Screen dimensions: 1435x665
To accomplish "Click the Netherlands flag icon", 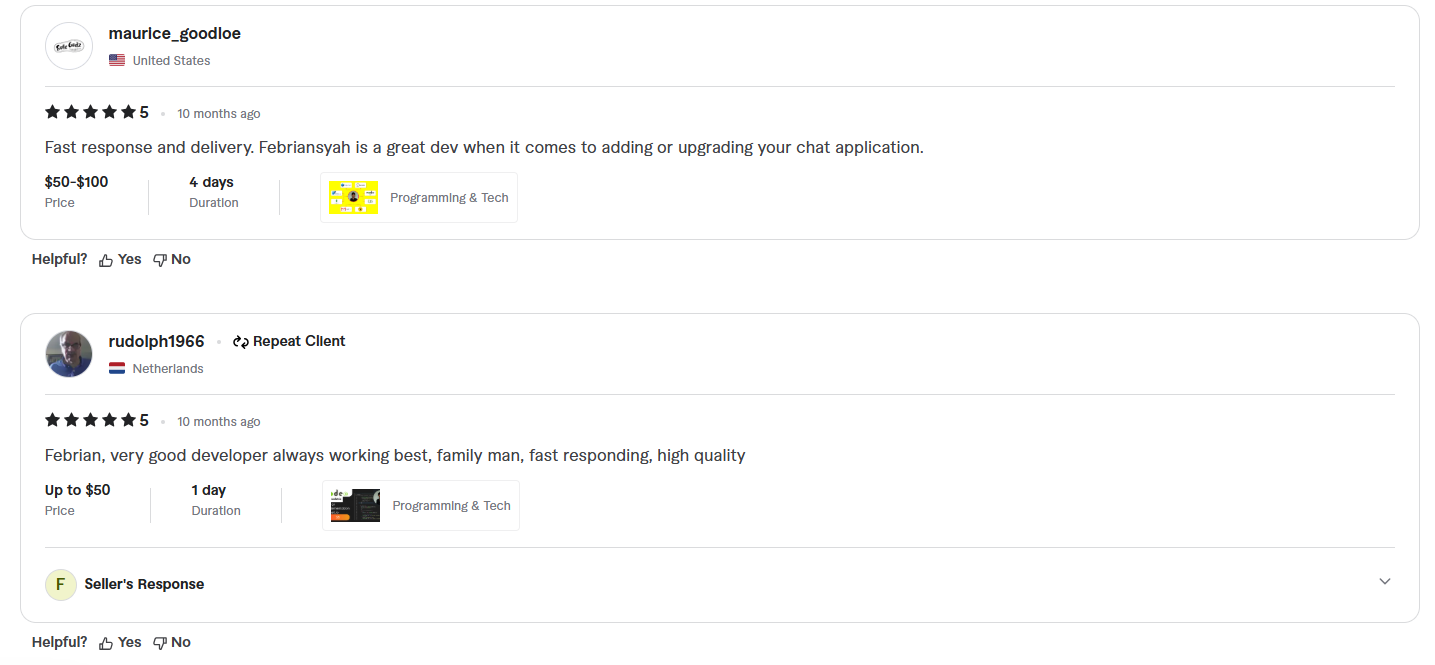I will (116, 368).
